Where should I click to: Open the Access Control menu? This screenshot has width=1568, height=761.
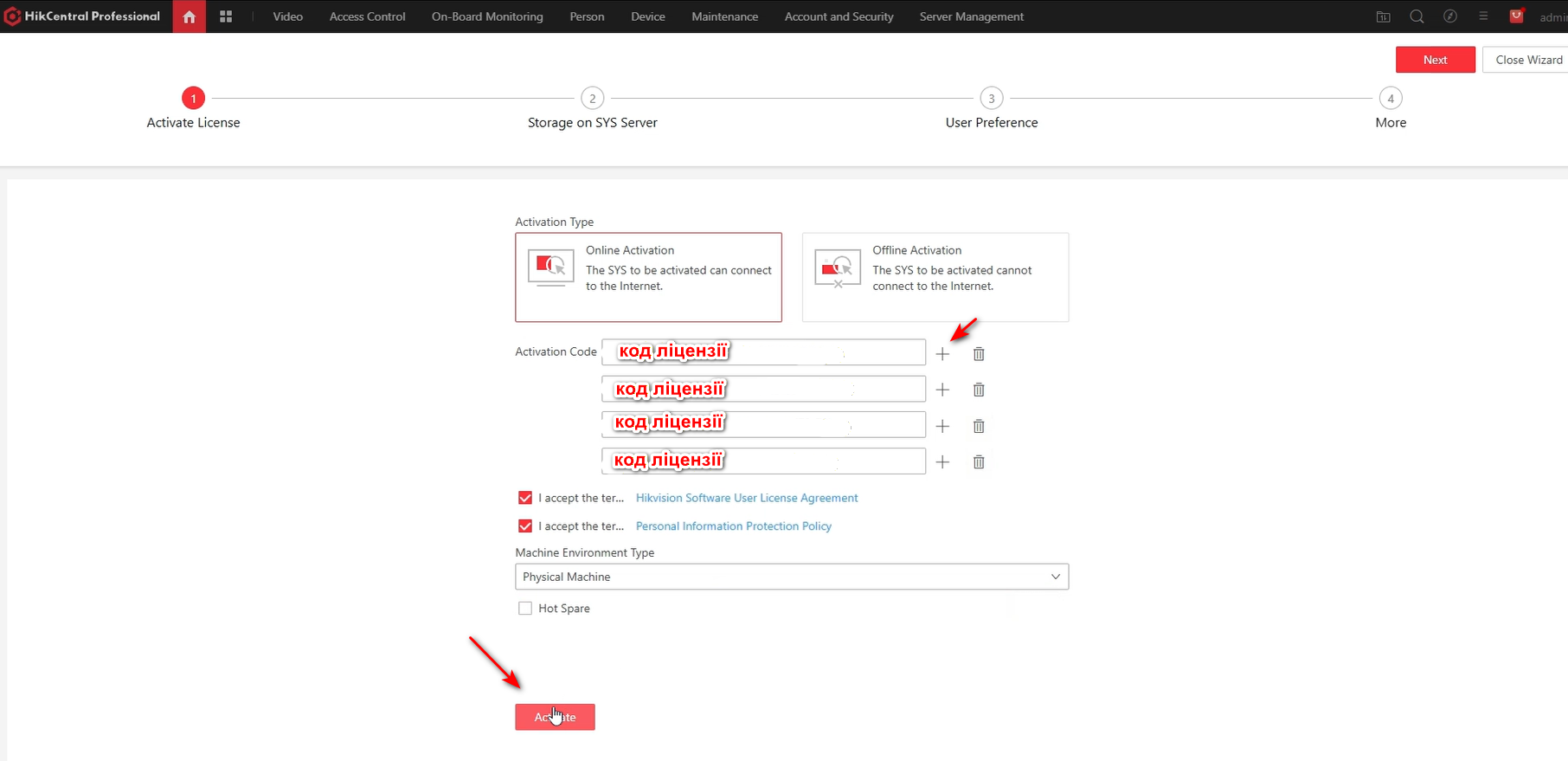click(367, 16)
